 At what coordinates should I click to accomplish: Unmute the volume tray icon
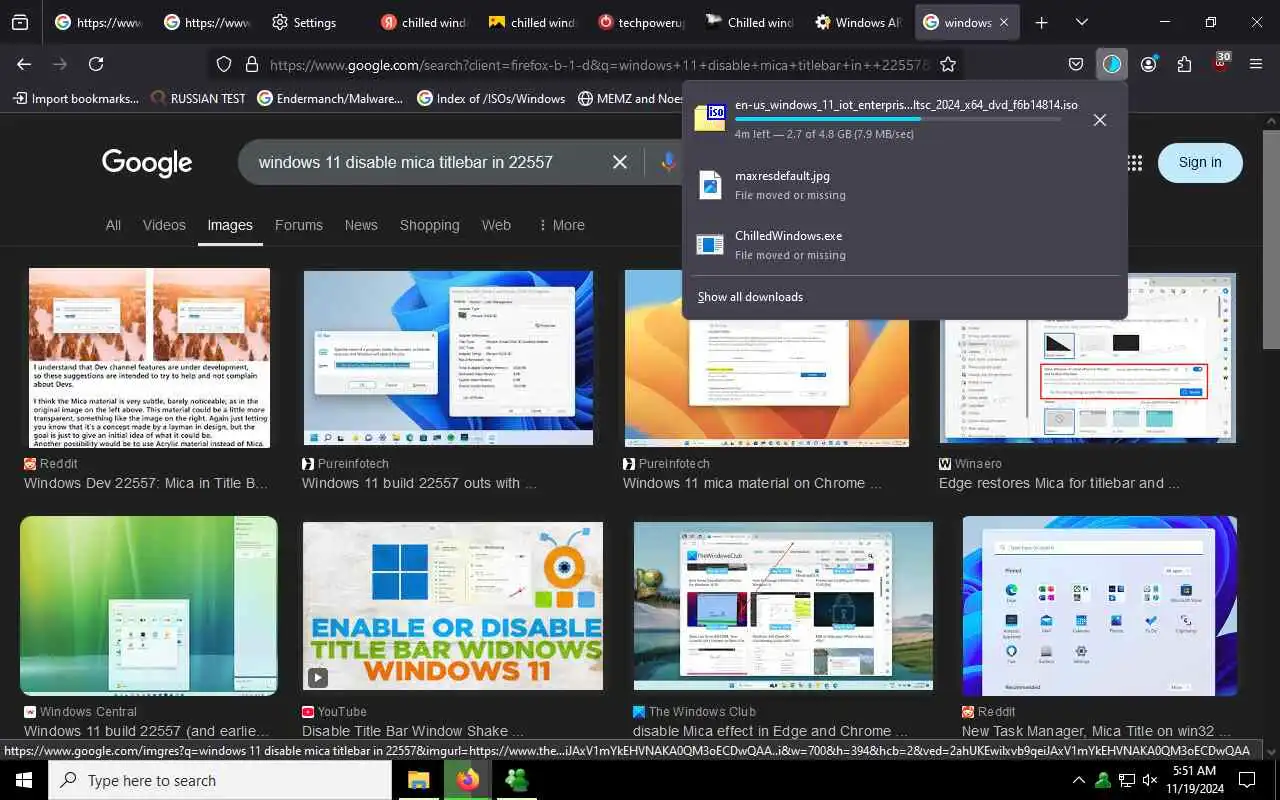pos(1150,780)
